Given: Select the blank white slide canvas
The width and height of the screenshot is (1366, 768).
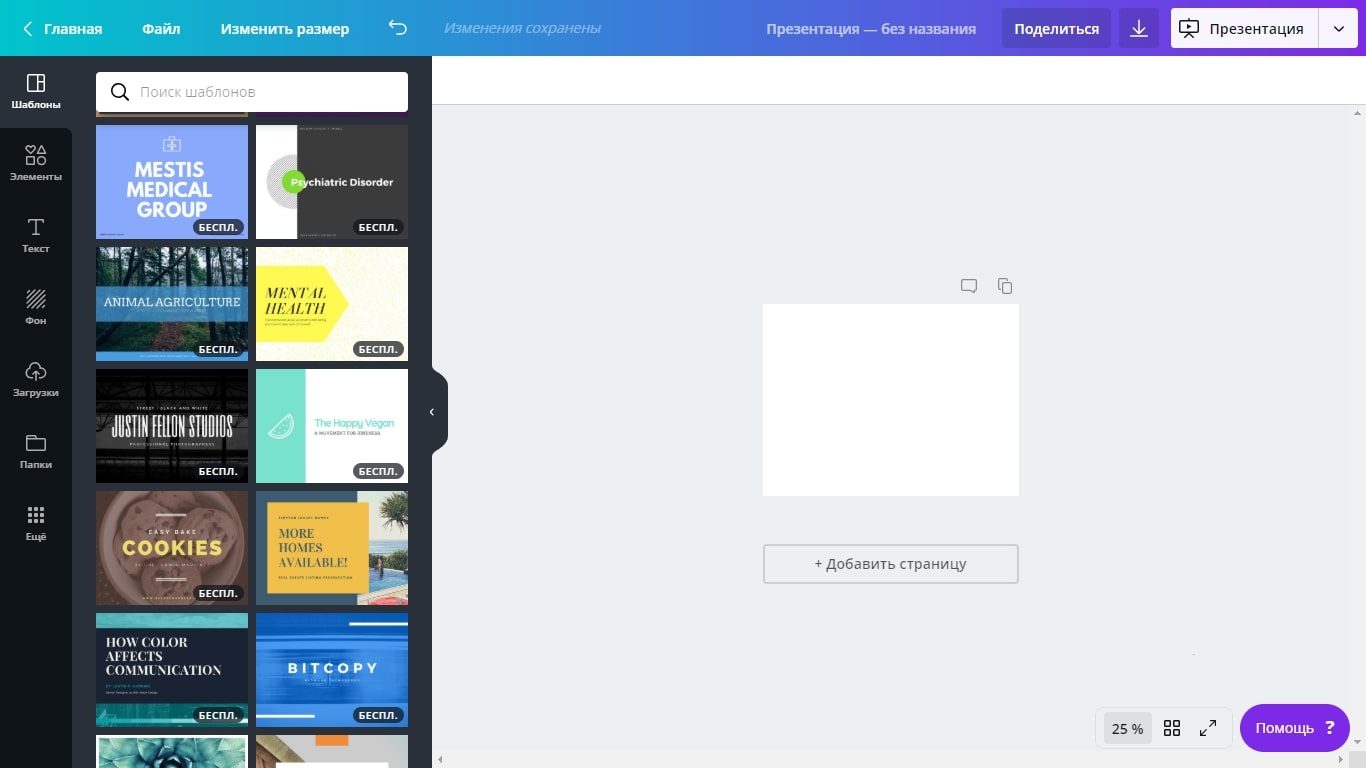Looking at the screenshot, I should pos(891,400).
